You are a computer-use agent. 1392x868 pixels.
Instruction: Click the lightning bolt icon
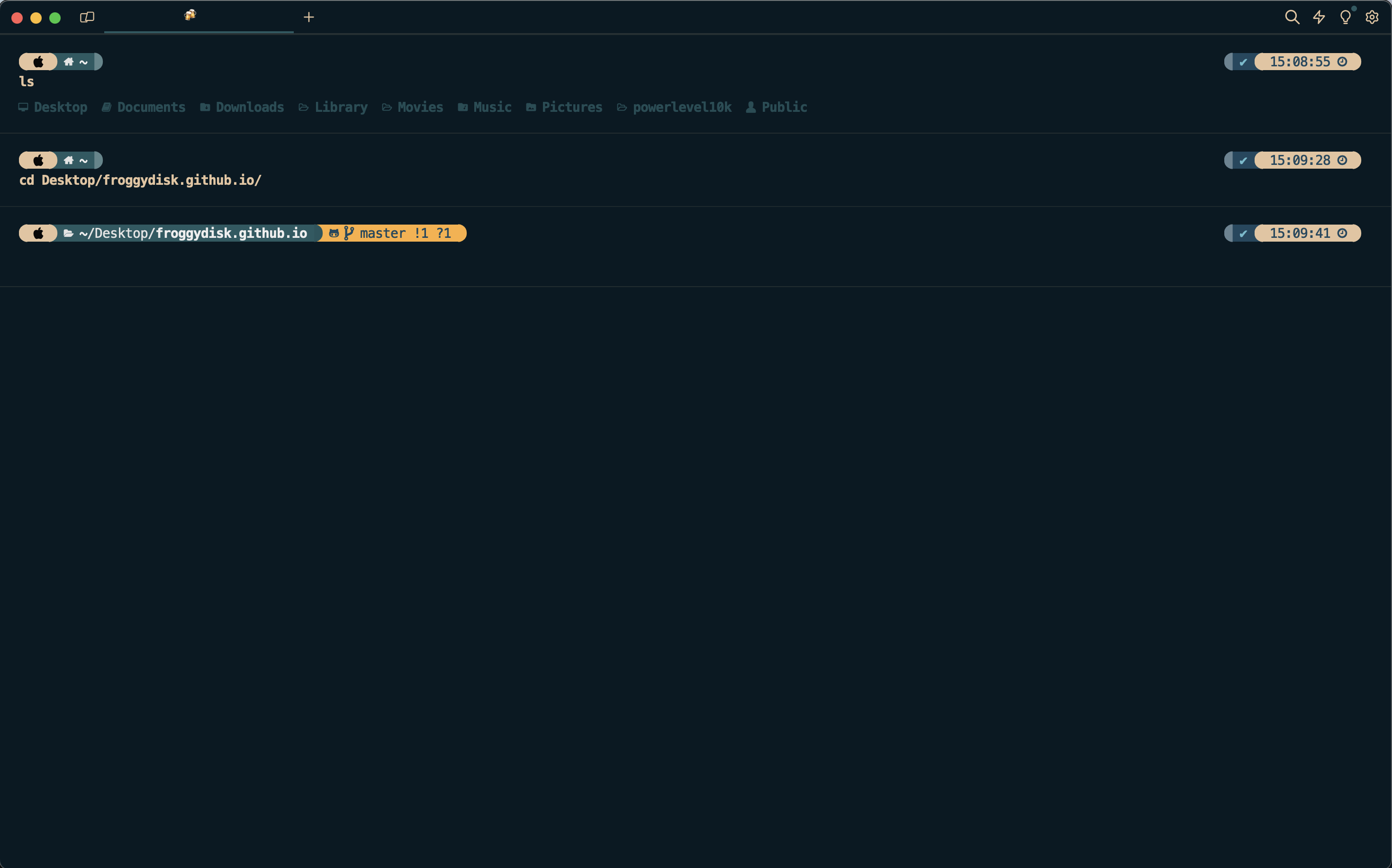(1319, 17)
